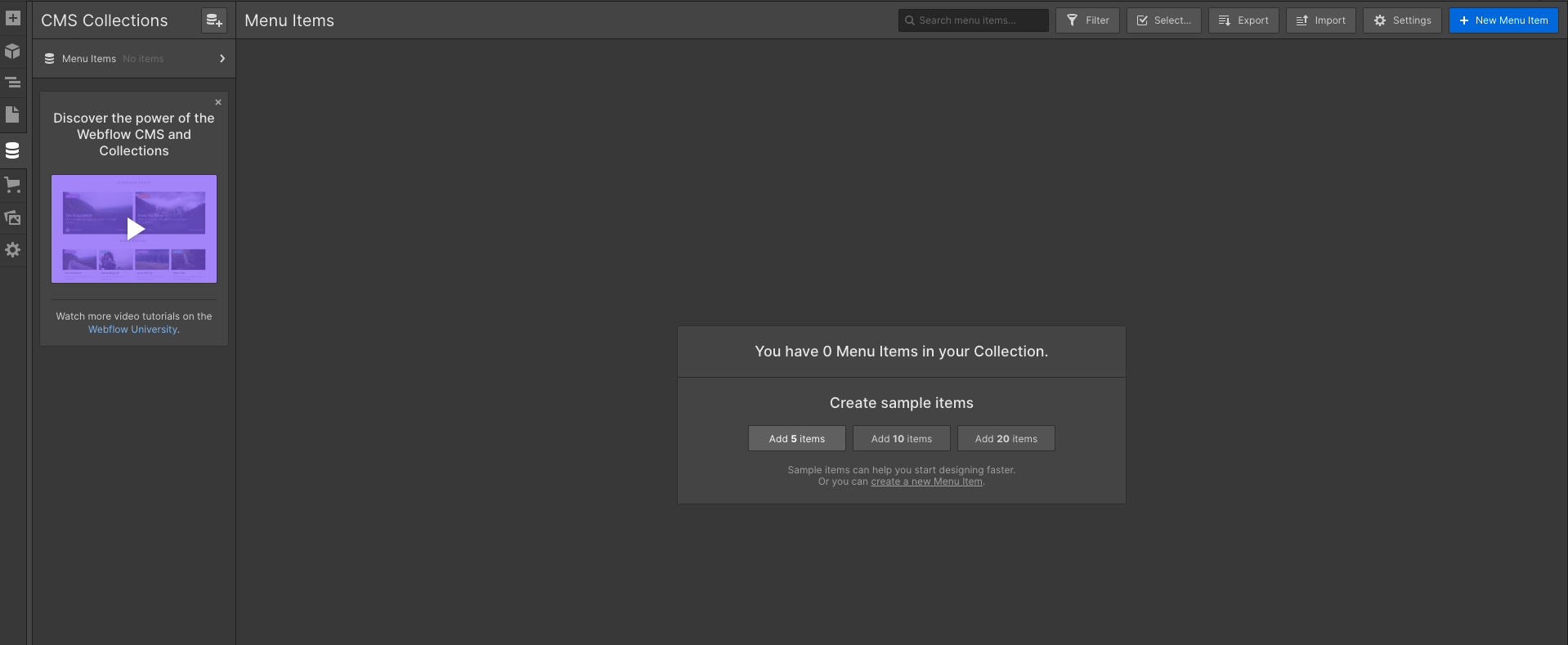Expand Menu Items collection chevron
1568x645 pixels.
(222, 59)
